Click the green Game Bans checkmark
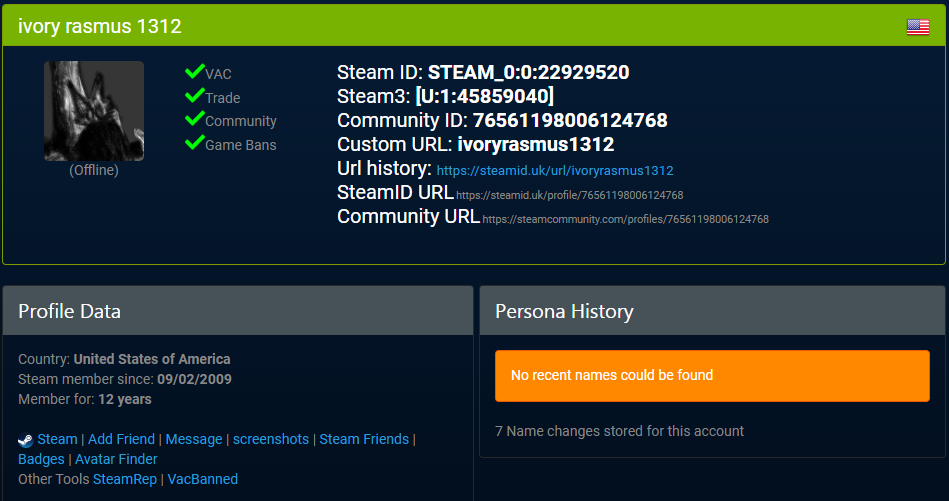This screenshot has width=949, height=501. 194,142
